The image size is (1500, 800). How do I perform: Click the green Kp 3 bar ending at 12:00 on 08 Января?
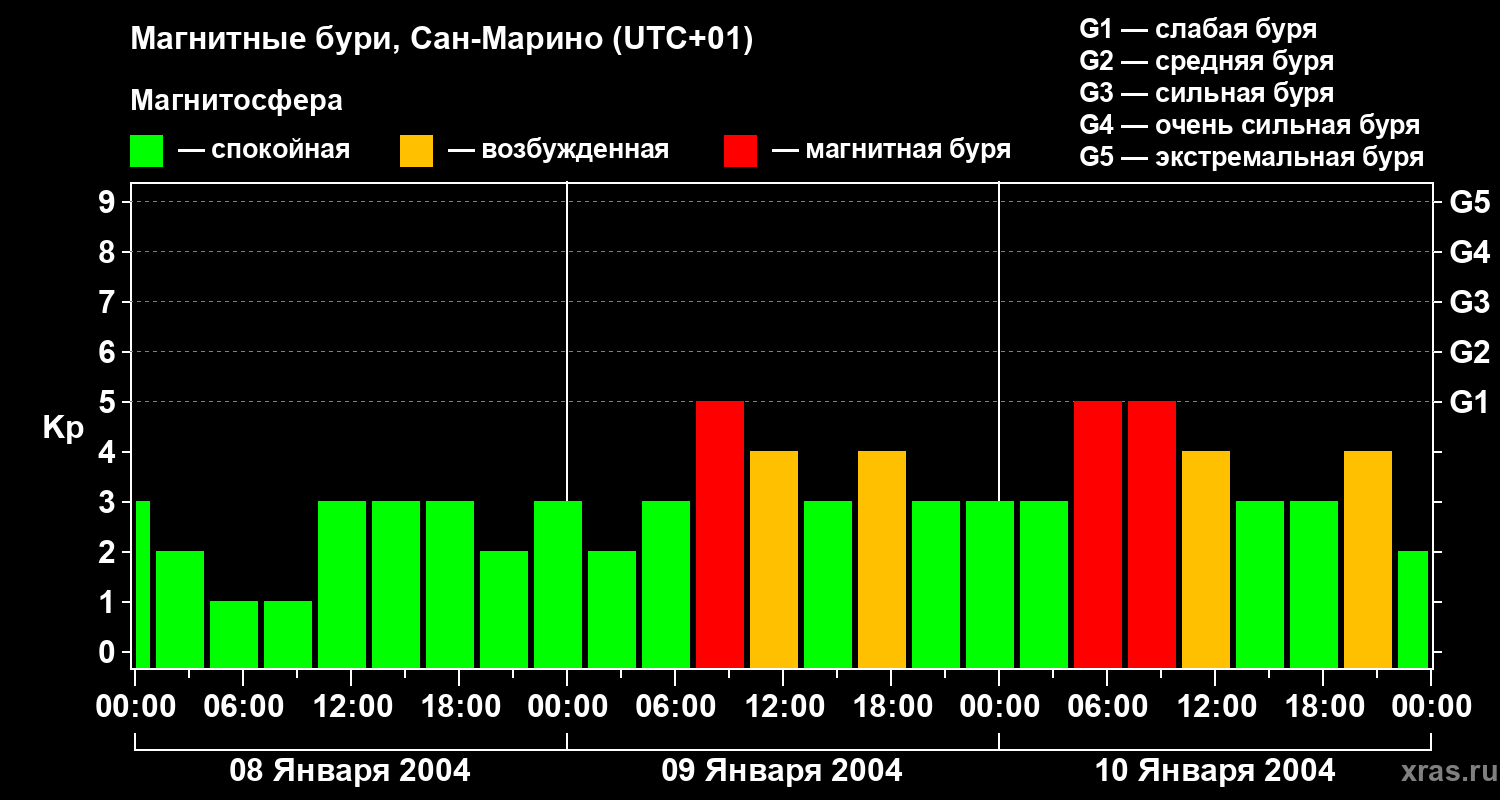[342, 584]
